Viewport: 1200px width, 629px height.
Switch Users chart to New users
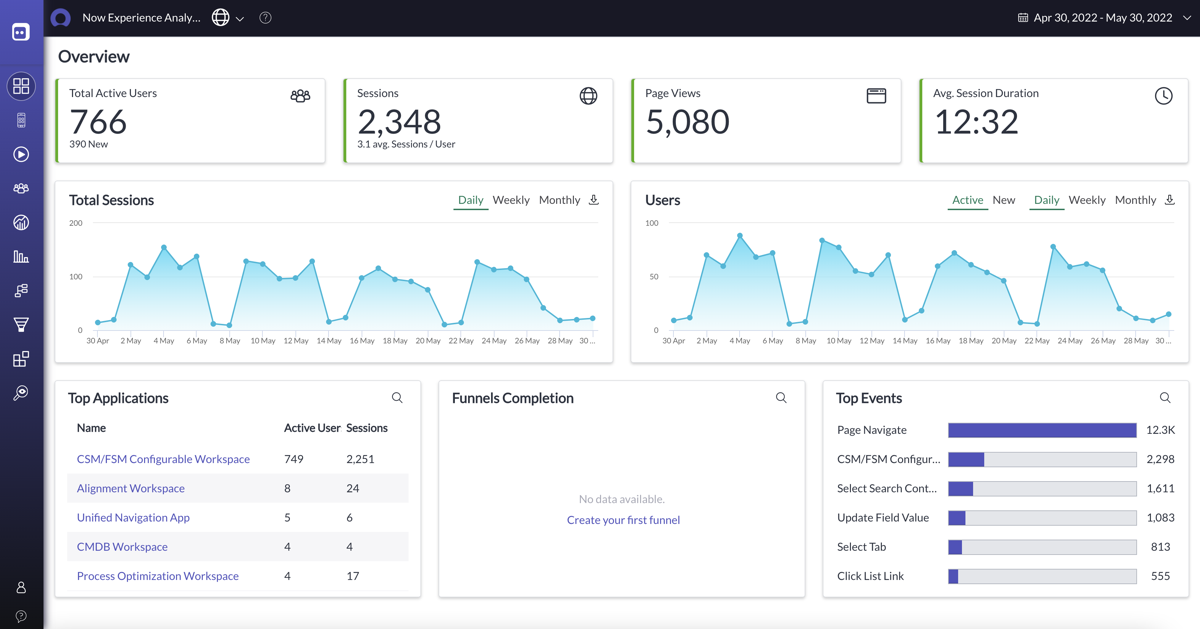tap(1004, 200)
